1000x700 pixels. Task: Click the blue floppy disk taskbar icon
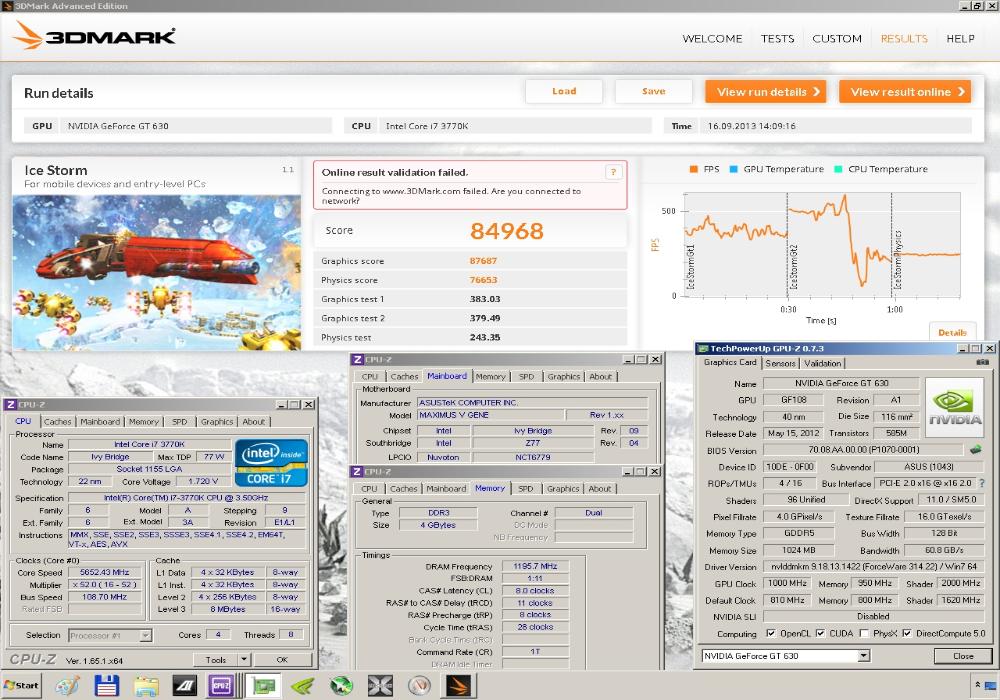point(107,686)
